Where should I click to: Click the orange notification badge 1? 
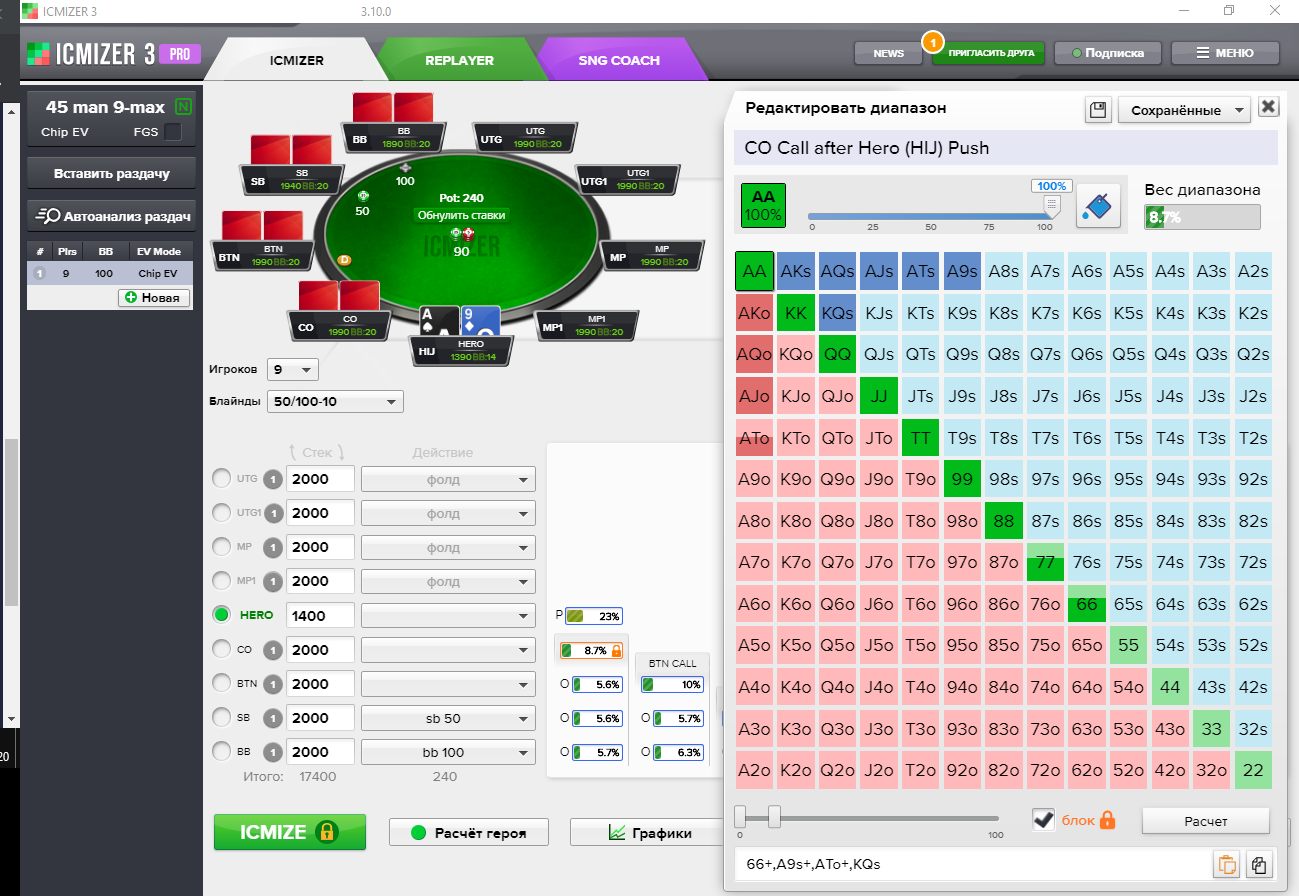click(932, 41)
